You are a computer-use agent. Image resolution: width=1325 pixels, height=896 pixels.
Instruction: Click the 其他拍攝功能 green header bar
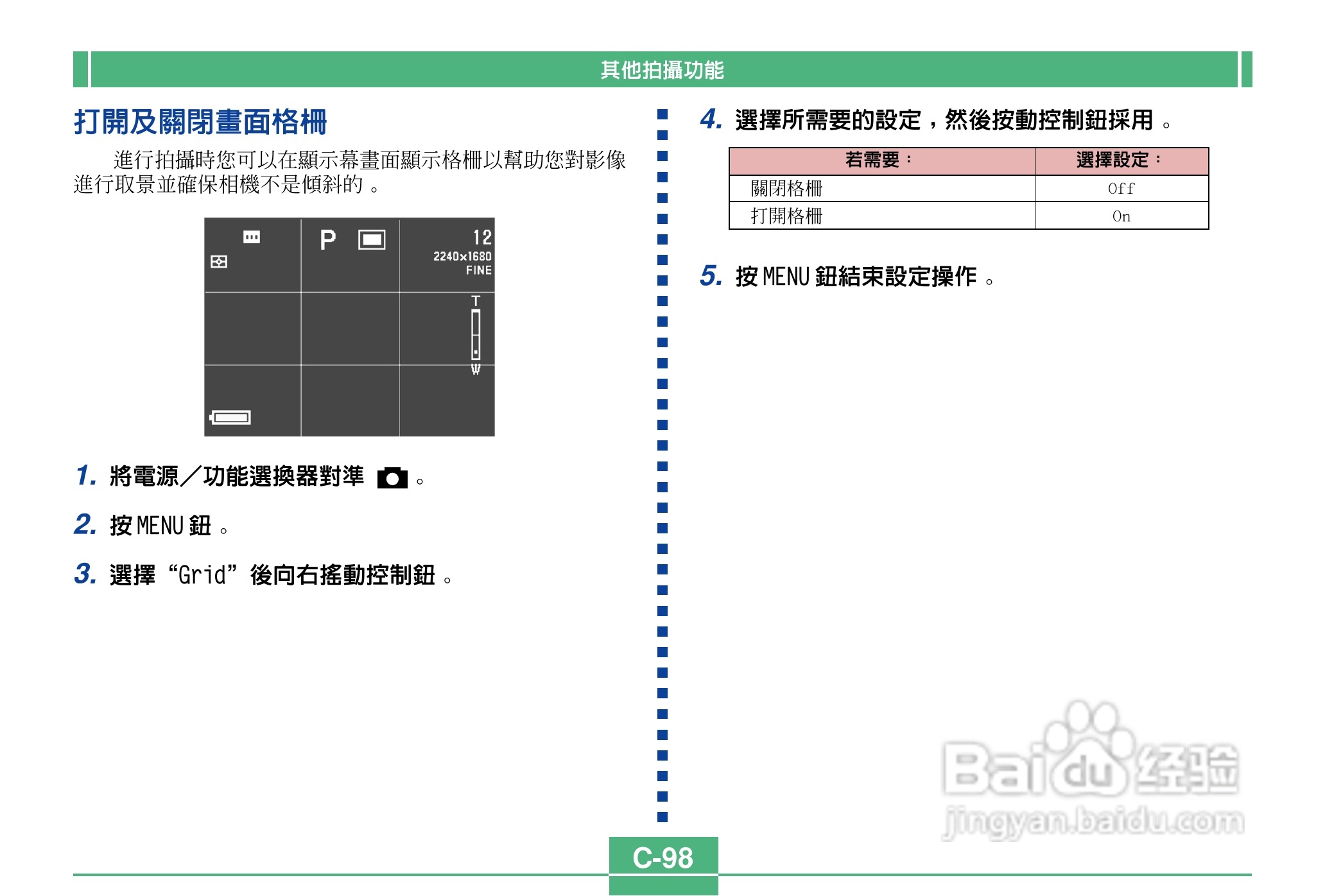click(662, 69)
